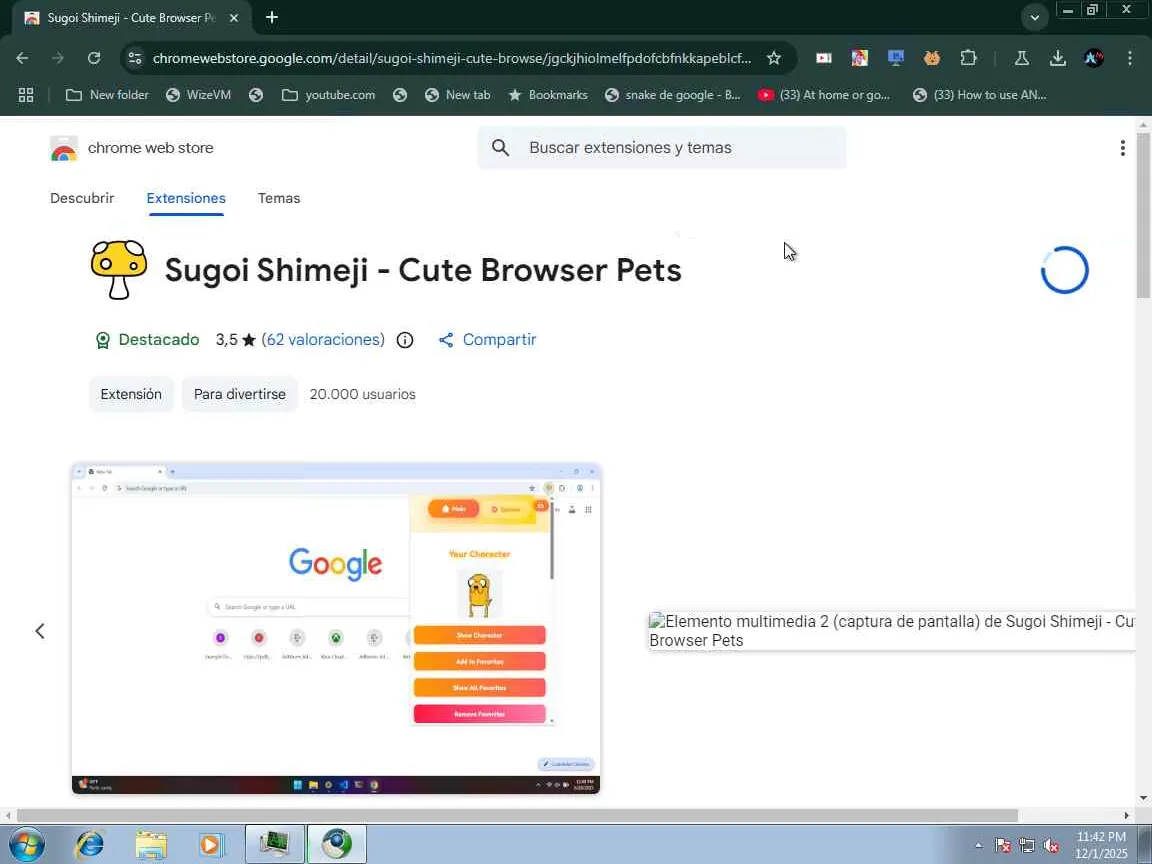
Task: Click the Extensión category chip
Action: [132, 395]
